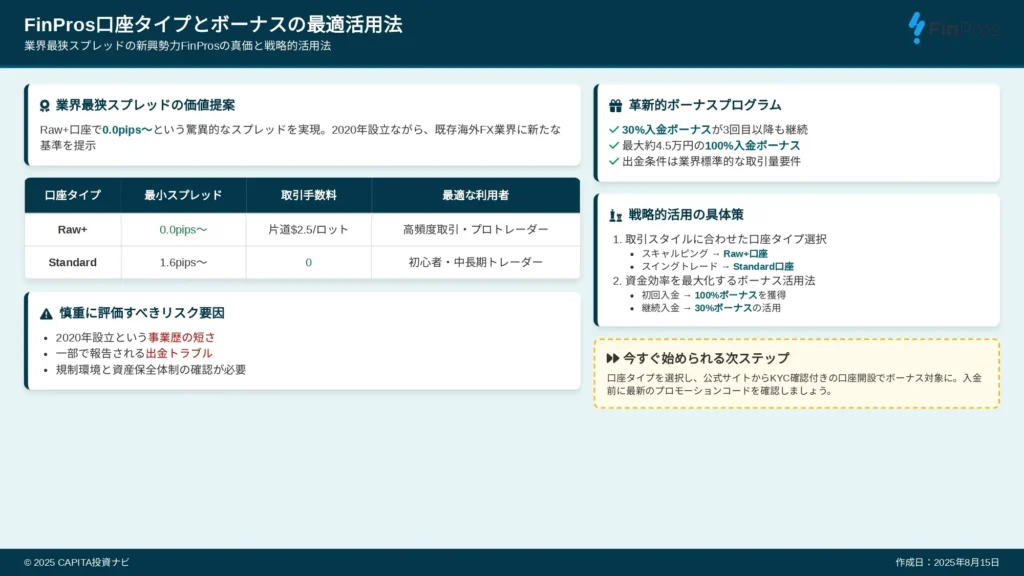This screenshot has height=576, width=1024.
Task: Click the 規制環境と資産保全体制の確認が必要 bullet
Action: 151,369
